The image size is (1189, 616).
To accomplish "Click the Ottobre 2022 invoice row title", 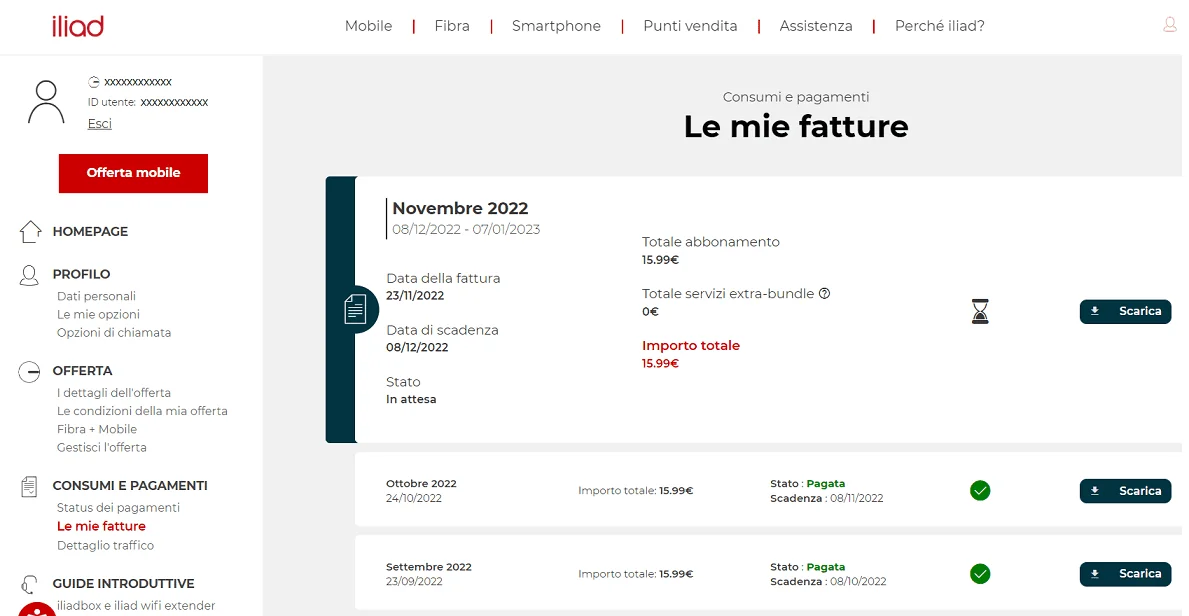I will (421, 483).
